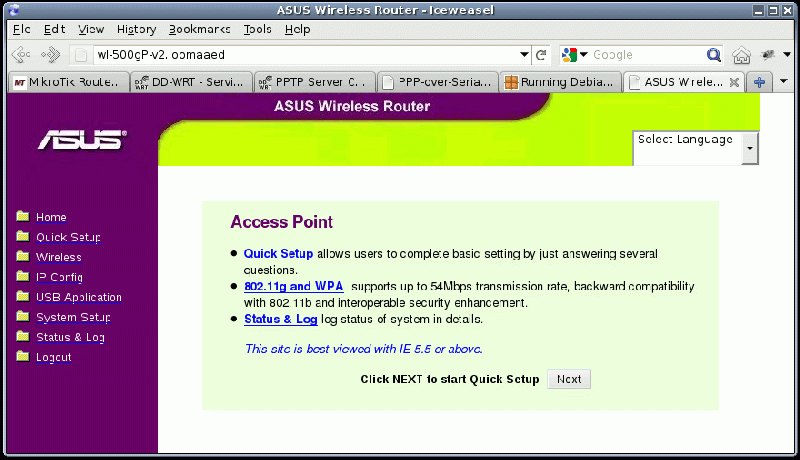
Task: Reload the page with the refresh icon
Action: coord(541,55)
